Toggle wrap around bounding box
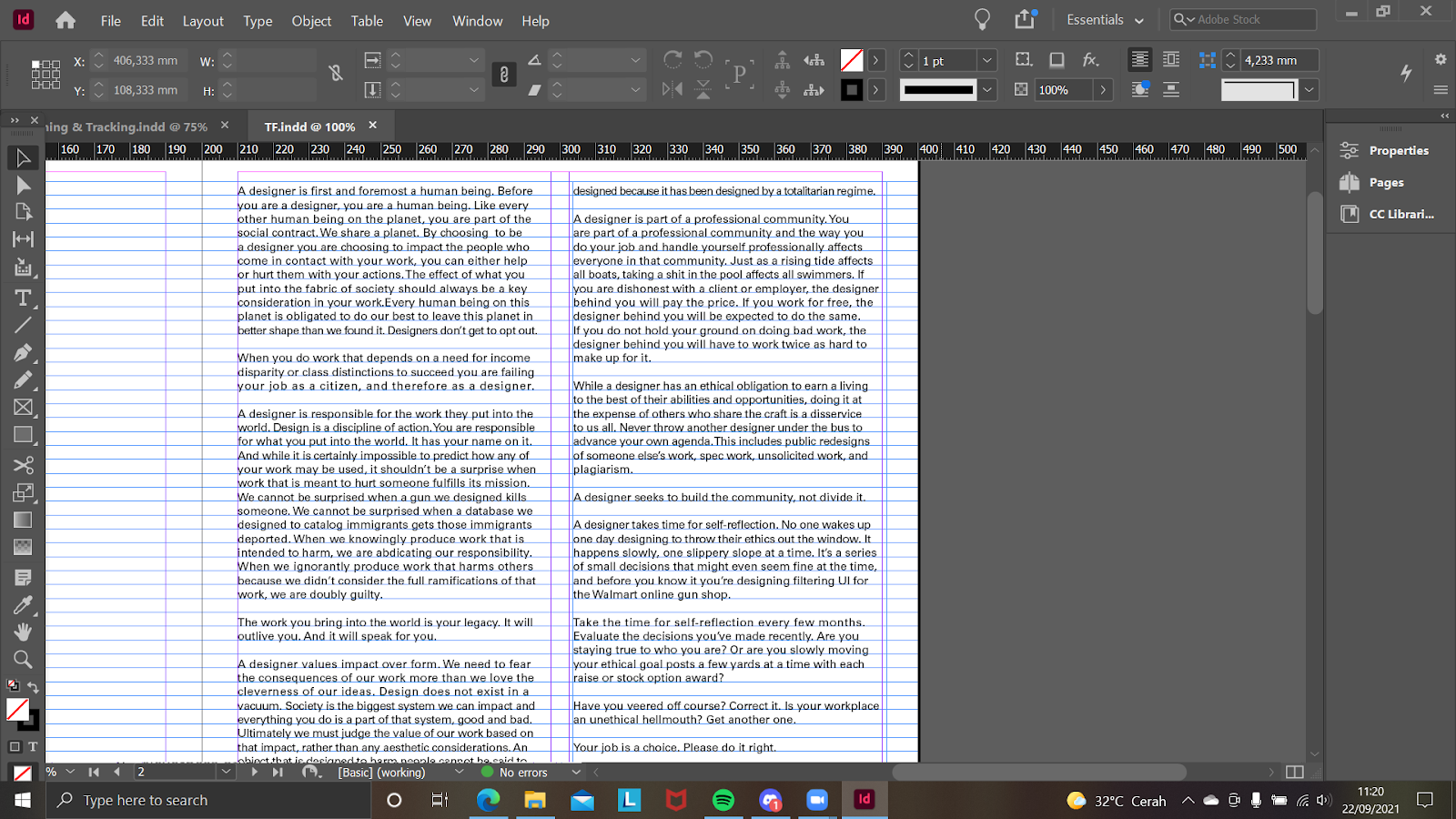 1171,59
